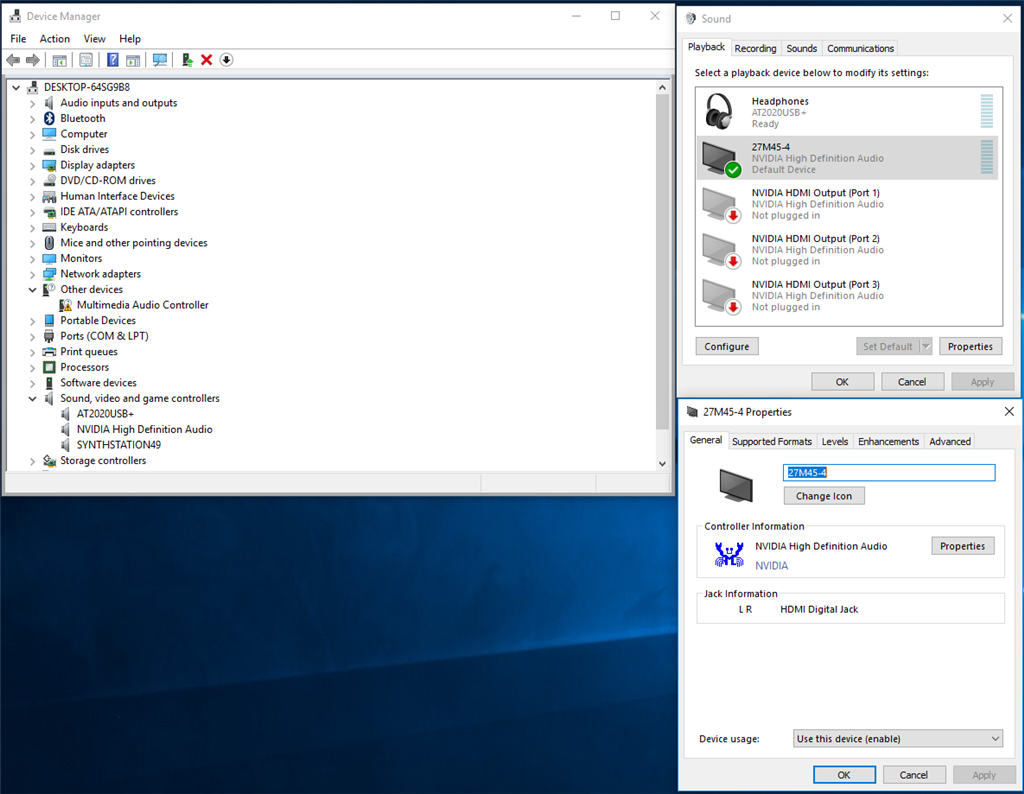Collapse the Other devices node
Image resolution: width=1024 pixels, height=794 pixels.
(x=32, y=290)
